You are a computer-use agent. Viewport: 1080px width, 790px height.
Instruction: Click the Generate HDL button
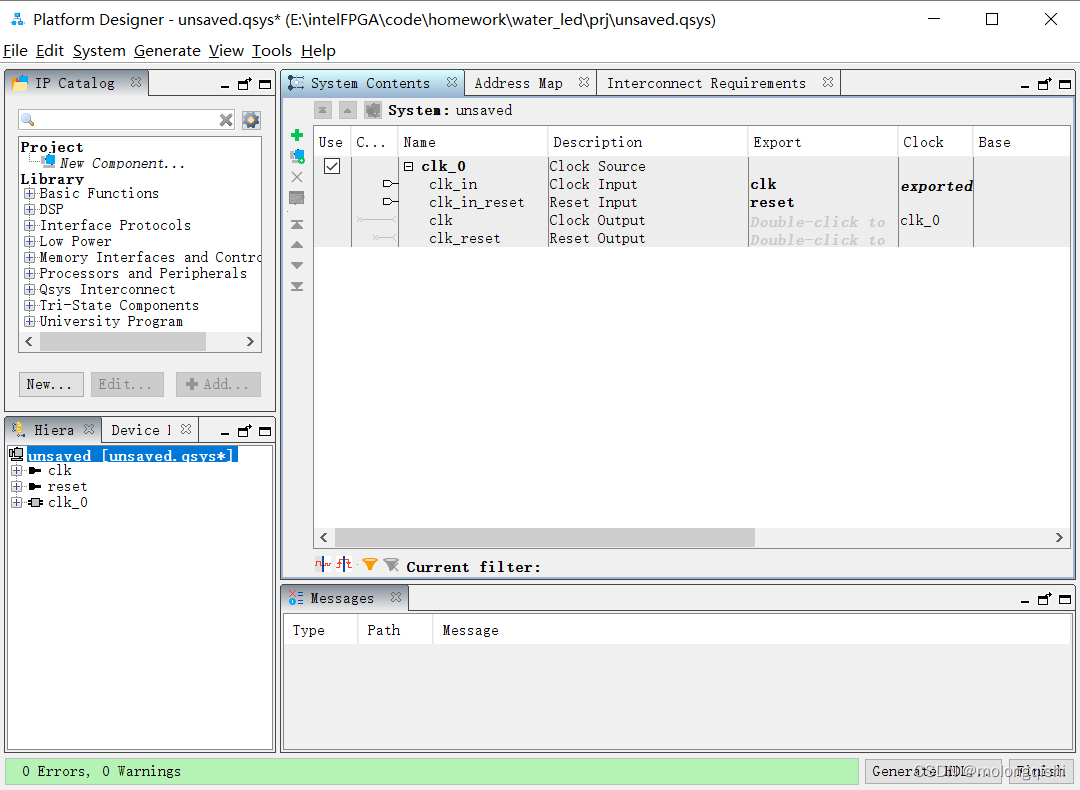pos(934,771)
